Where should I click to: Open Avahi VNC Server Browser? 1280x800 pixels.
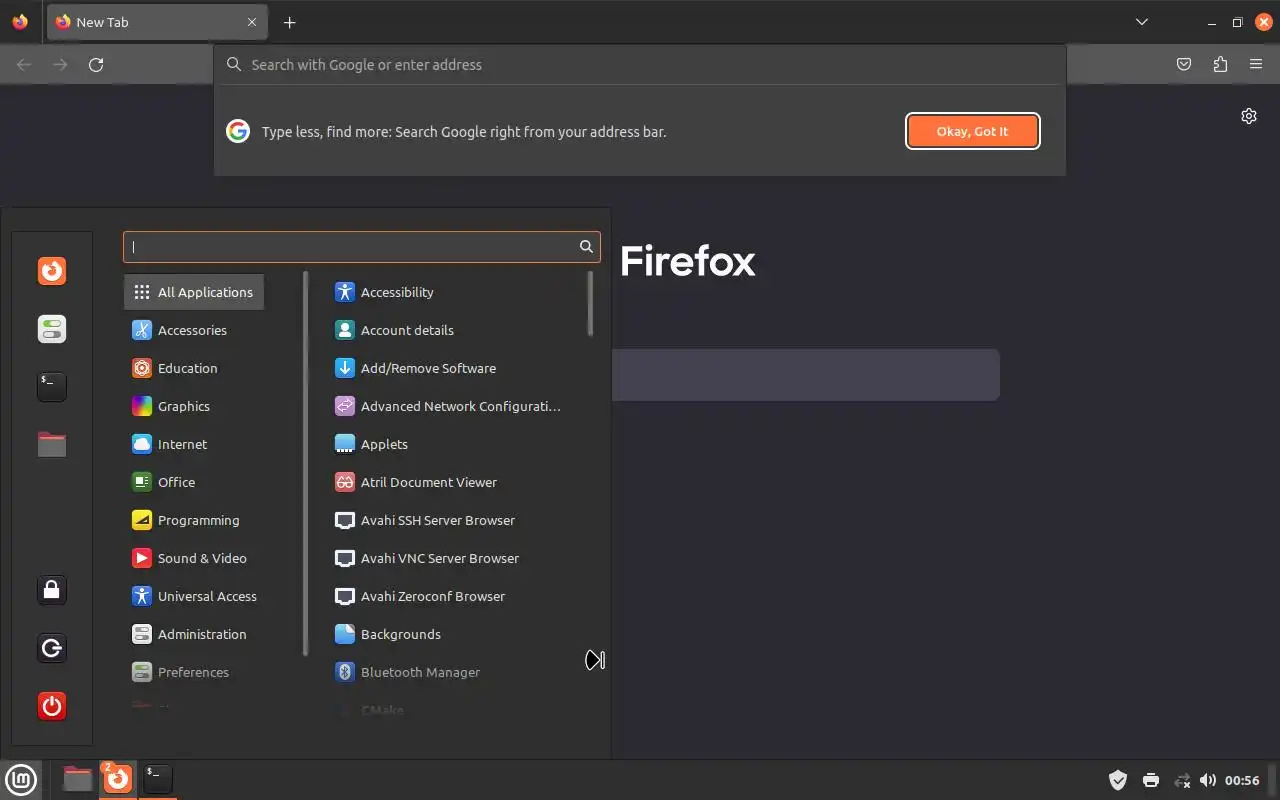[427, 558]
